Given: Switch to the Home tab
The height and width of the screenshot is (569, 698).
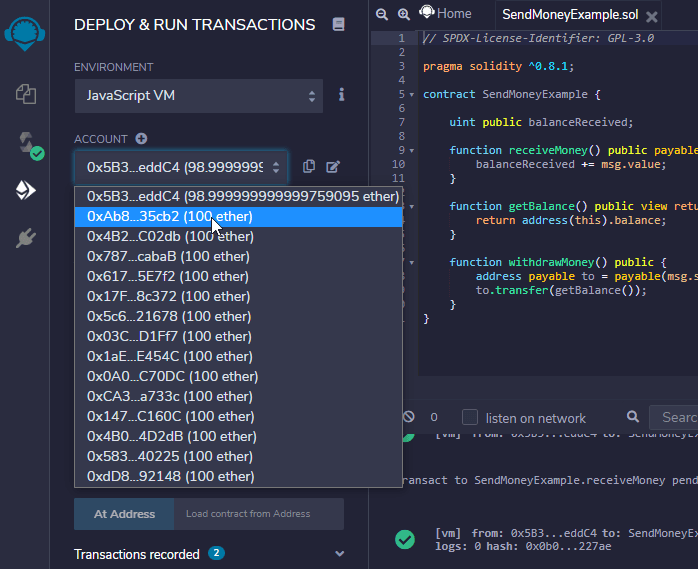Looking at the screenshot, I should pyautogui.click(x=445, y=13).
